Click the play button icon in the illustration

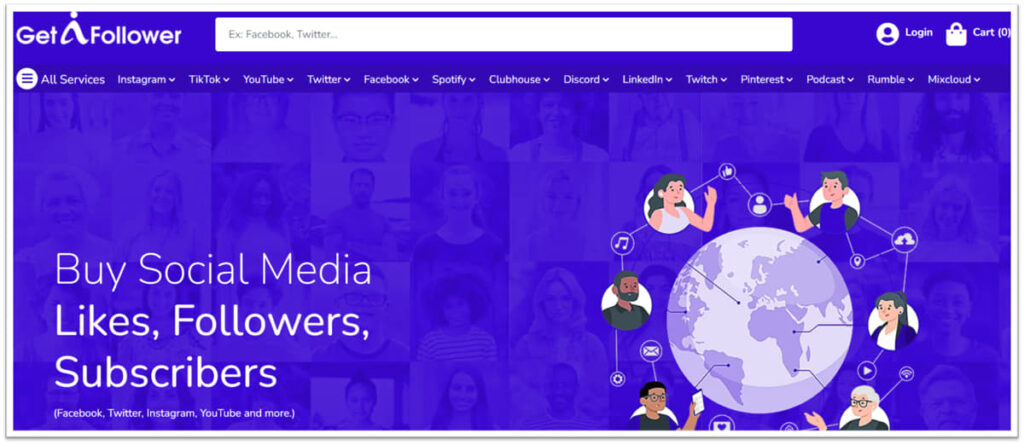click(867, 371)
